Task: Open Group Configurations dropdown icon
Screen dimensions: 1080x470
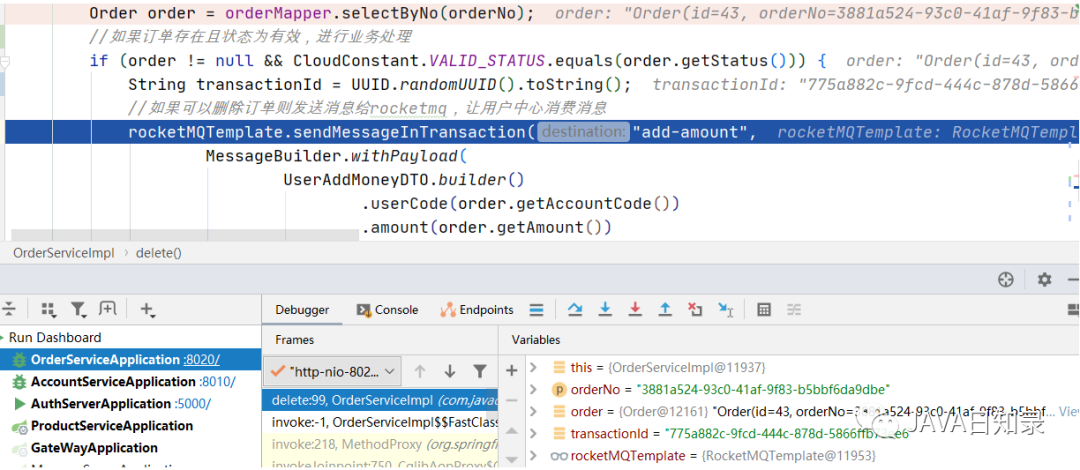Action: coord(48,309)
